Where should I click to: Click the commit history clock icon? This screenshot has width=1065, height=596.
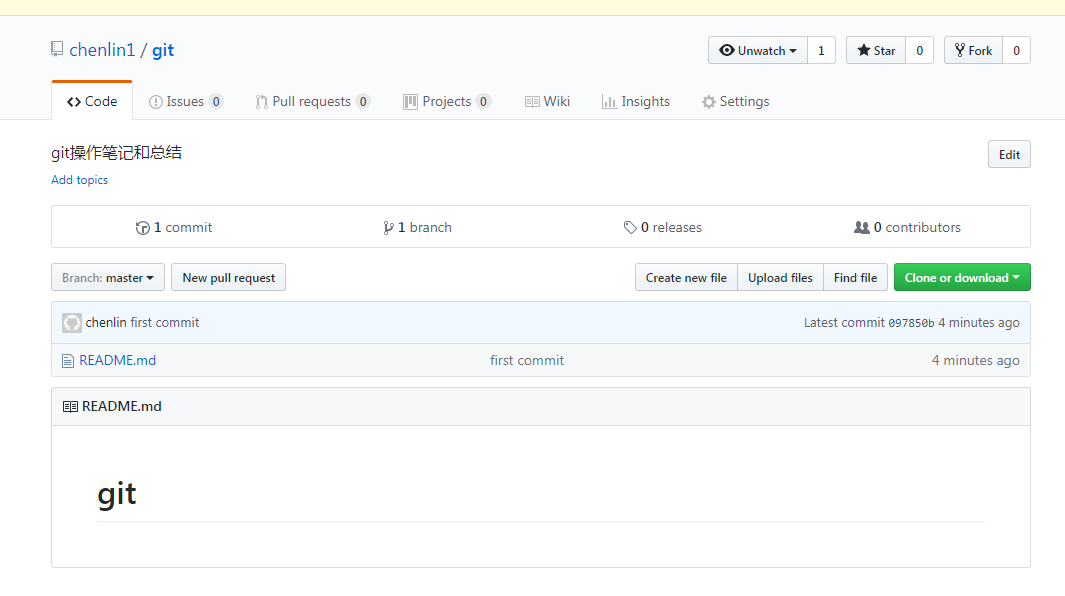(x=143, y=228)
